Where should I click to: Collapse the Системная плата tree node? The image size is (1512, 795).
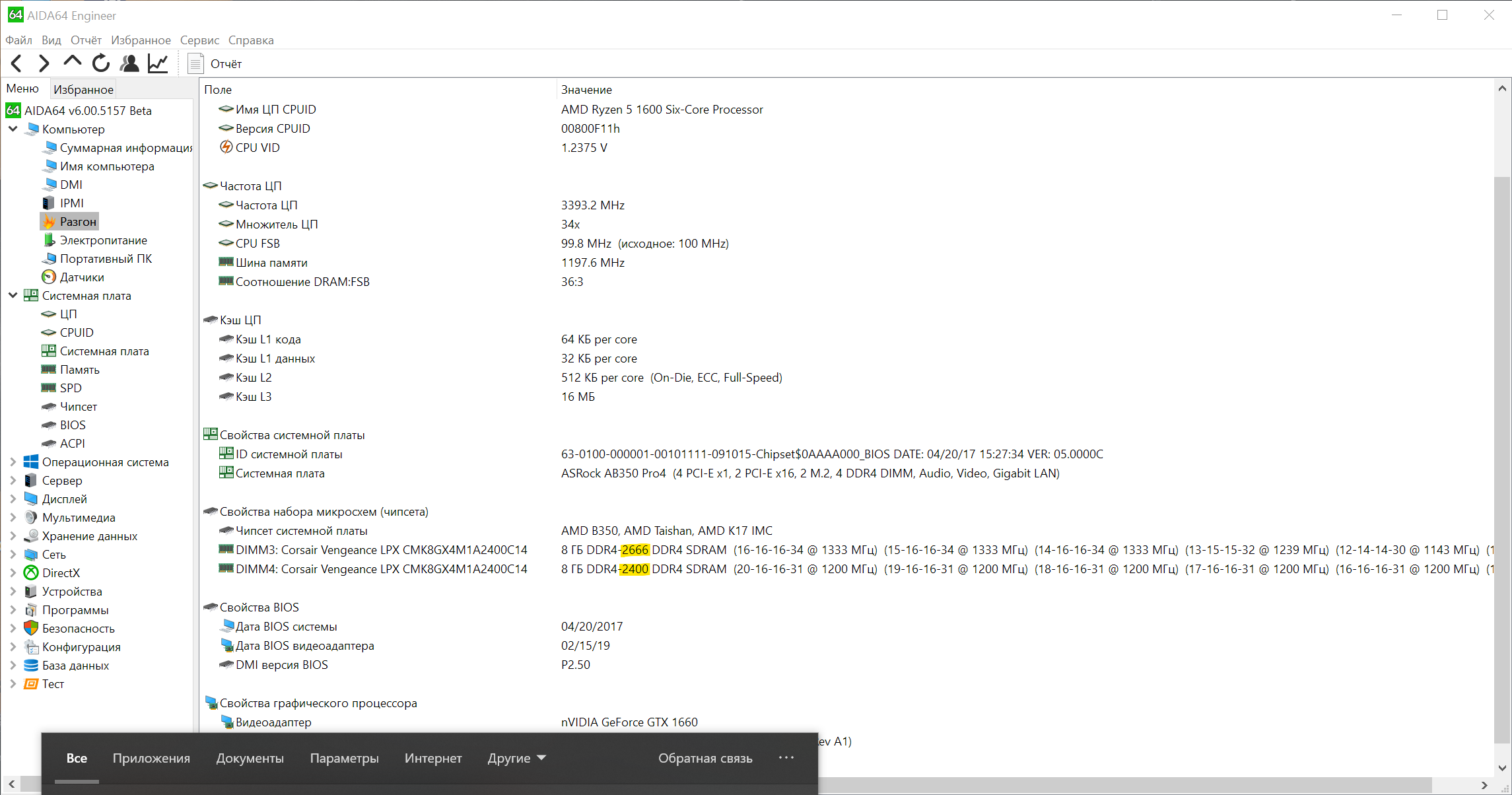[x=13, y=296]
